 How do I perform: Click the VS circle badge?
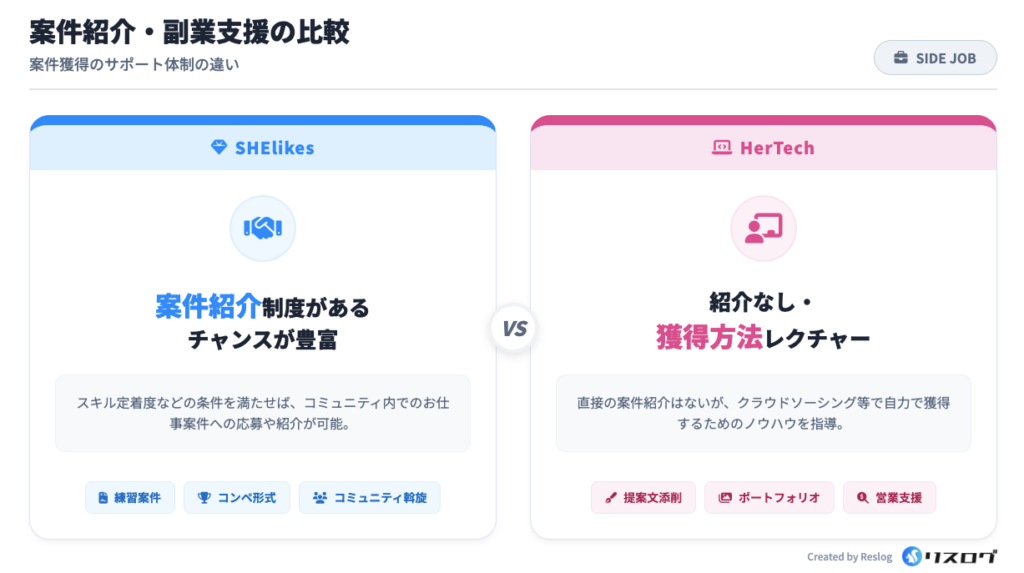513,329
